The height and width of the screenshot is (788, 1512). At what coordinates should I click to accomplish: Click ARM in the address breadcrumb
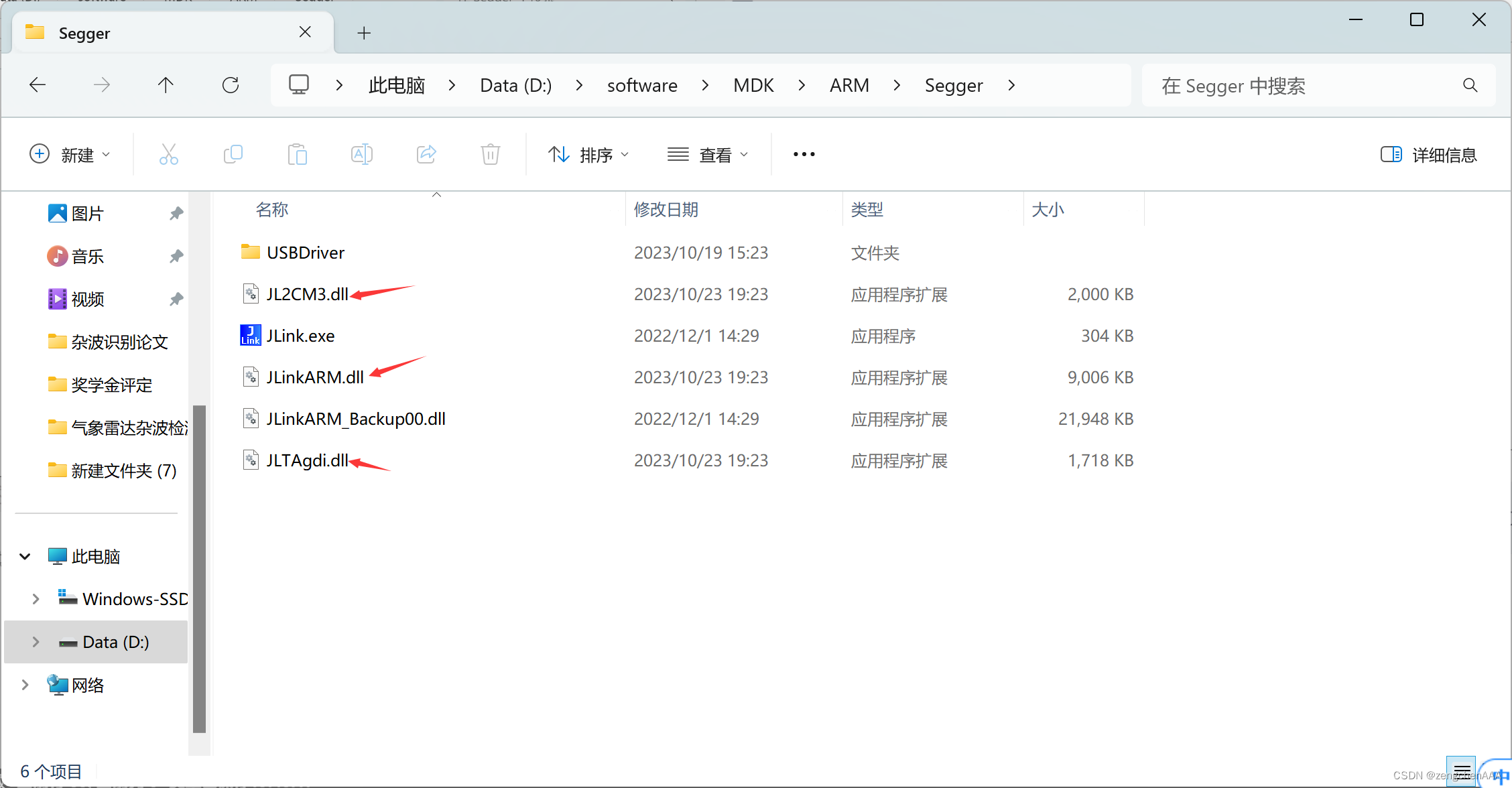point(849,85)
